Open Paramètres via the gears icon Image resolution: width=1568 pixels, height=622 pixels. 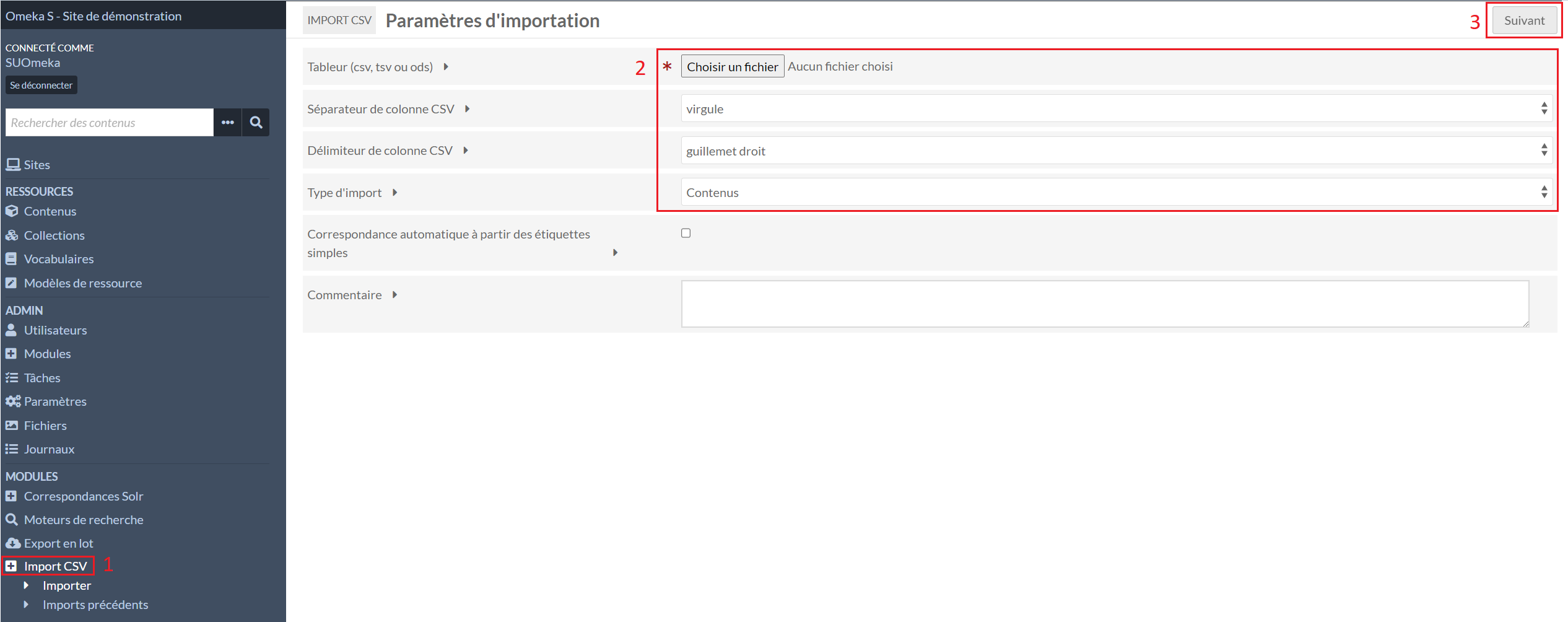pyautogui.click(x=12, y=401)
